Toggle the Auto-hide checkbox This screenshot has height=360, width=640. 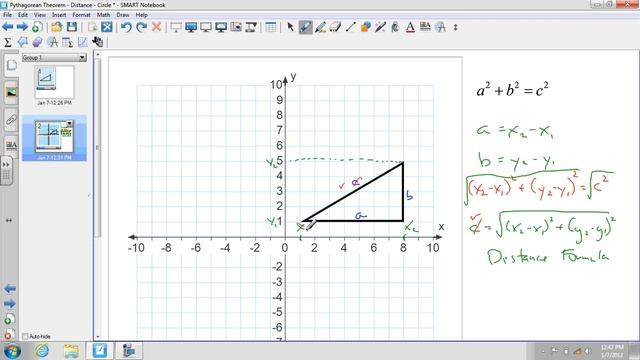click(25, 336)
